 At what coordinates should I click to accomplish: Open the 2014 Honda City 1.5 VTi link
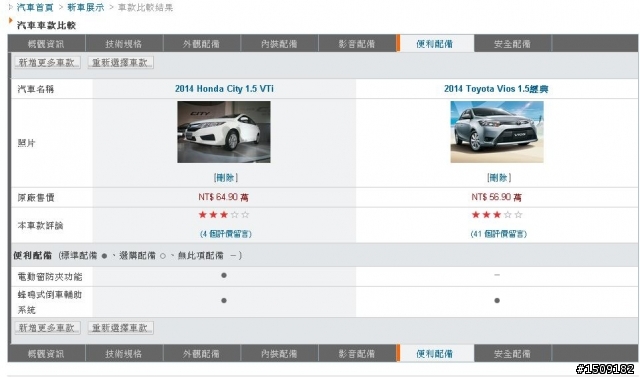(224, 89)
